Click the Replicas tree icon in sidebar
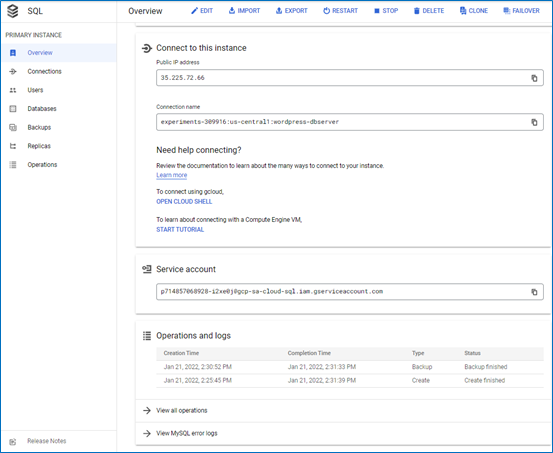This screenshot has height=453, width=553. click(13, 146)
